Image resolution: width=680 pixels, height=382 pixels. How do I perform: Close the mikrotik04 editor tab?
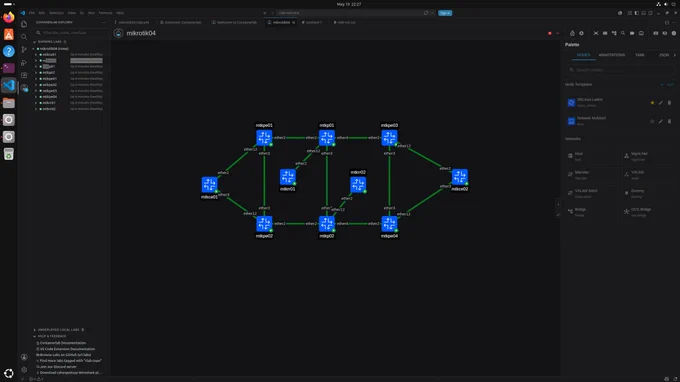click(x=294, y=23)
